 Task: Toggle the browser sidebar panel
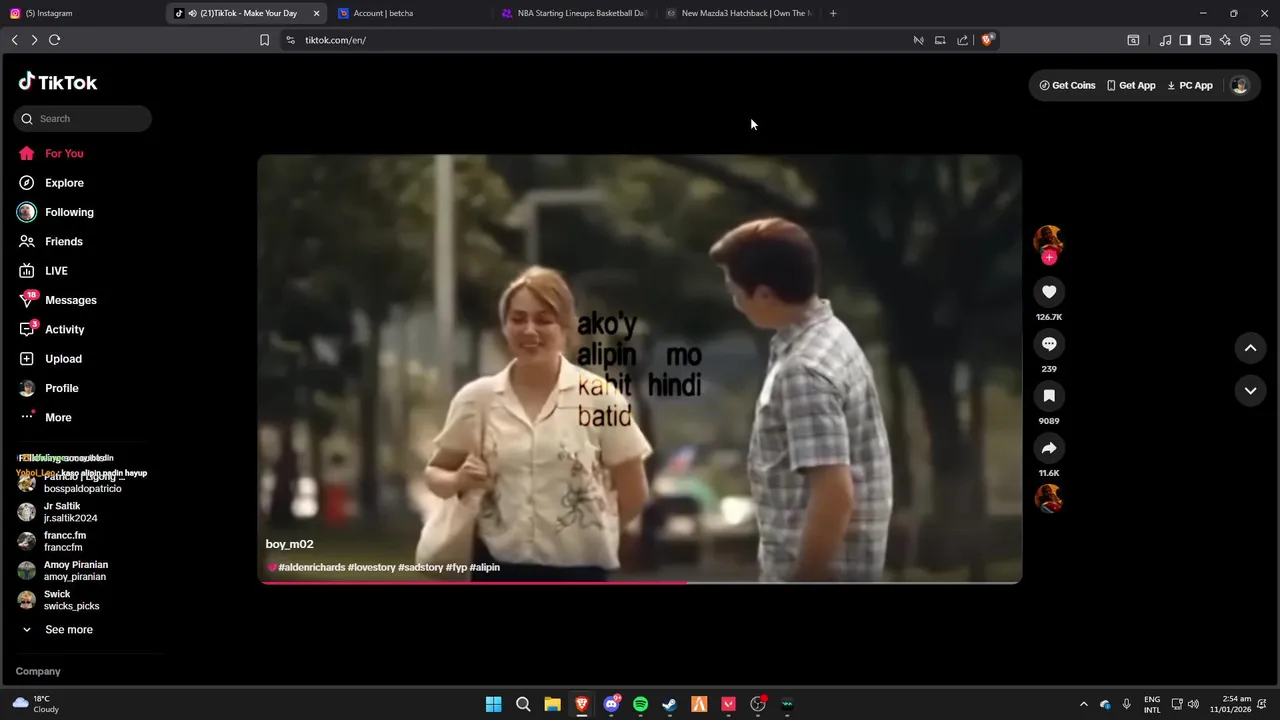(1185, 40)
